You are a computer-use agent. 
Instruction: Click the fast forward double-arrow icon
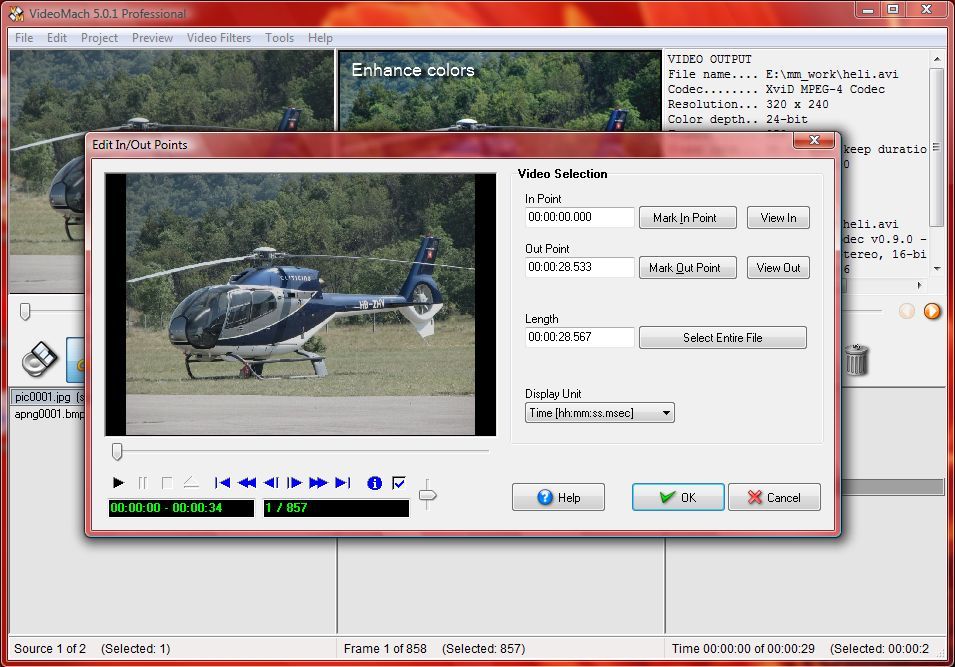coord(319,483)
